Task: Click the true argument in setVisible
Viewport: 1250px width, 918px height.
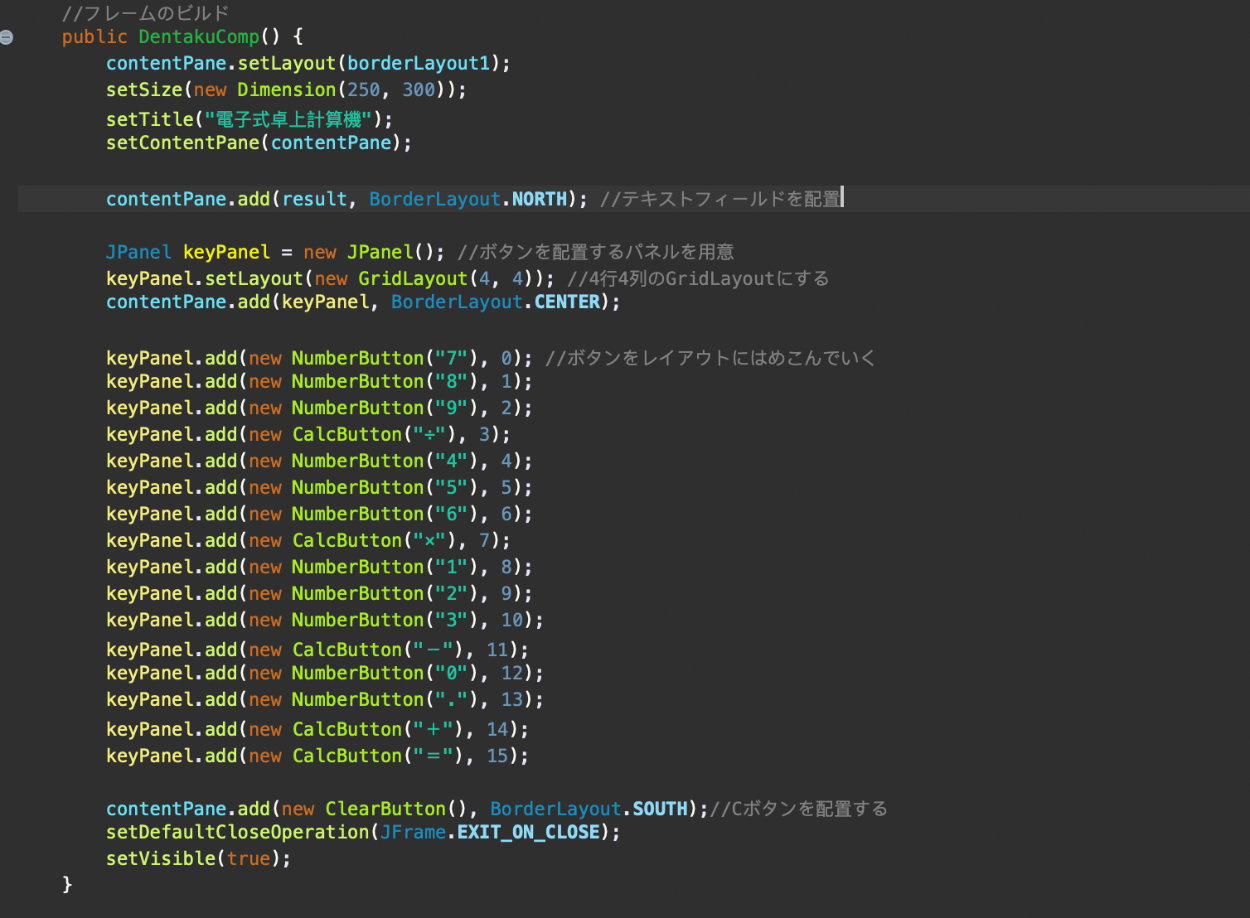Action: (248, 858)
